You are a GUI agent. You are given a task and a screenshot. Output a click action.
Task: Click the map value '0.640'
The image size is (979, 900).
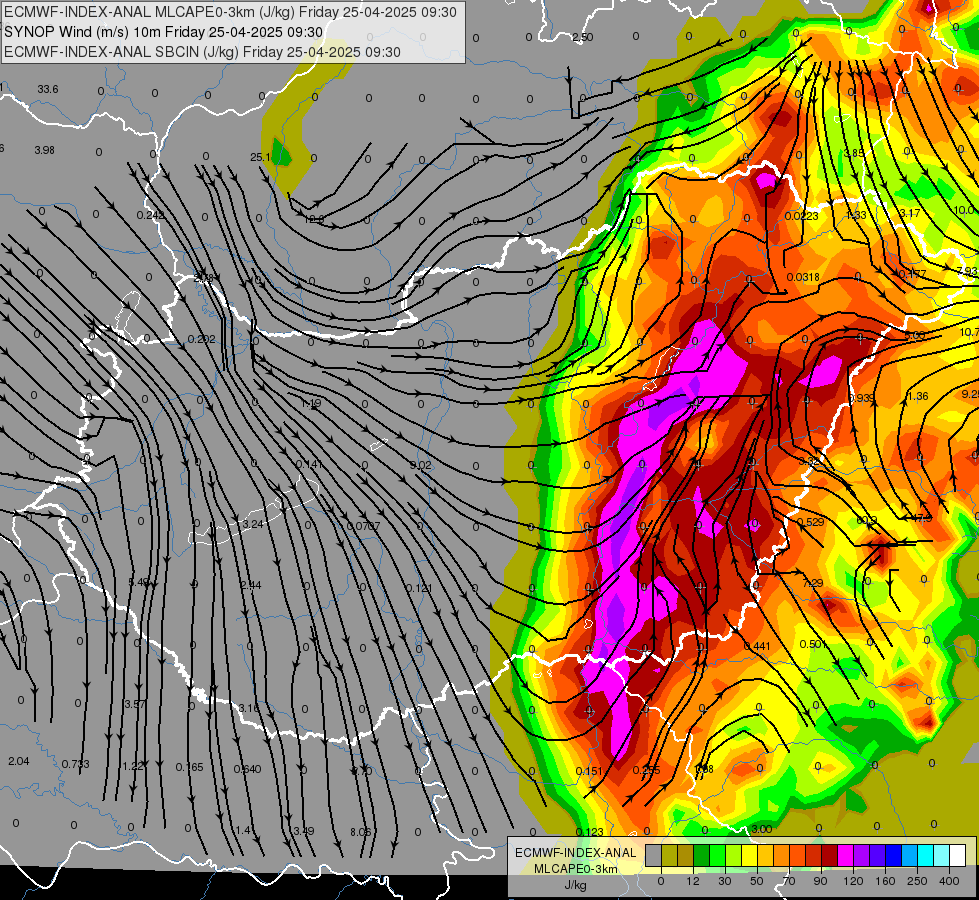[247, 769]
